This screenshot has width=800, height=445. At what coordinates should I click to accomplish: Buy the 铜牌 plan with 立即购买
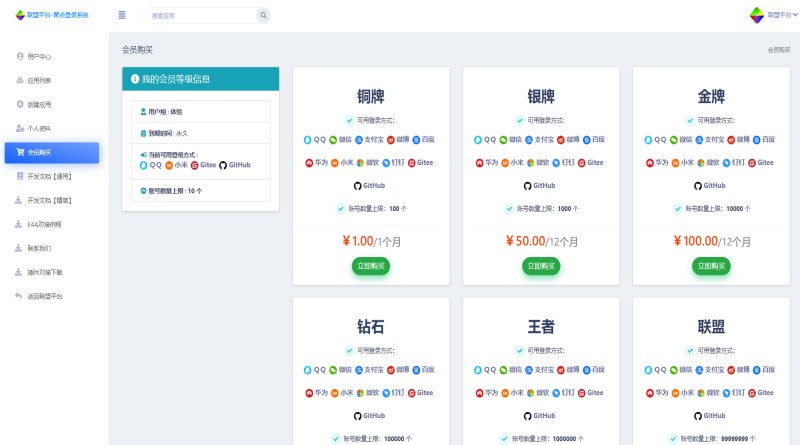point(370,266)
